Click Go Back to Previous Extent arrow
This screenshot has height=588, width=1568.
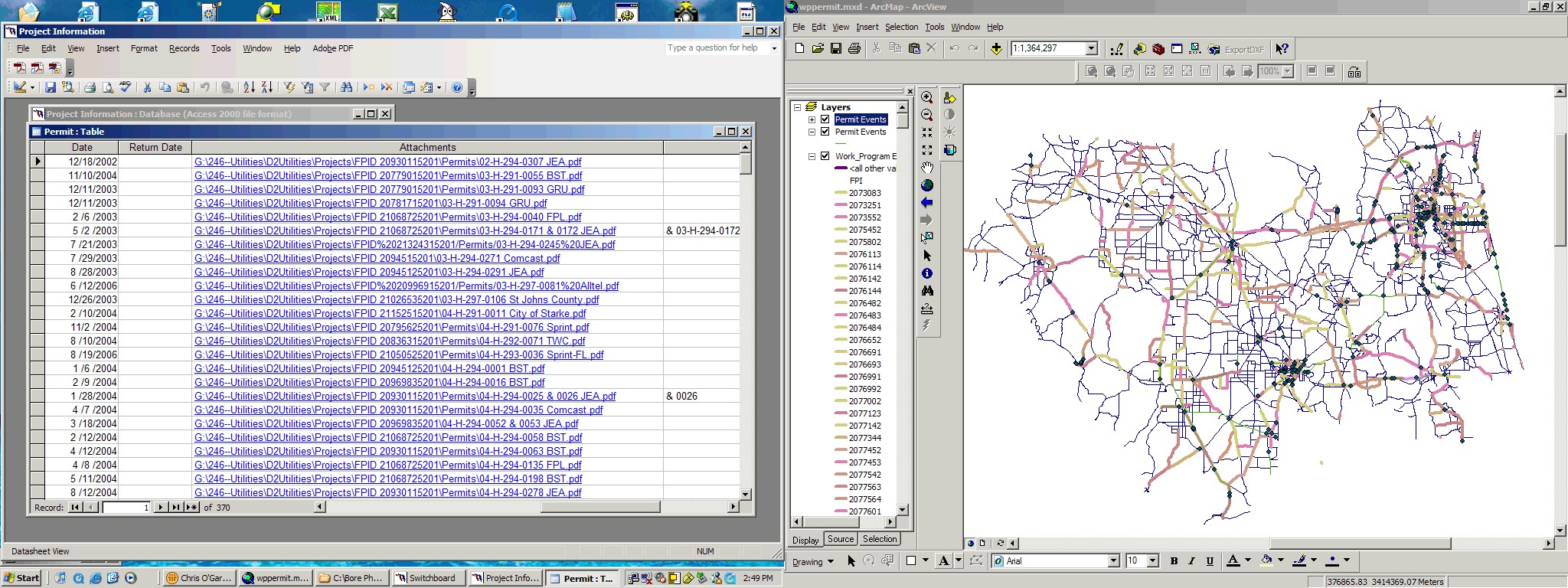[x=927, y=203]
